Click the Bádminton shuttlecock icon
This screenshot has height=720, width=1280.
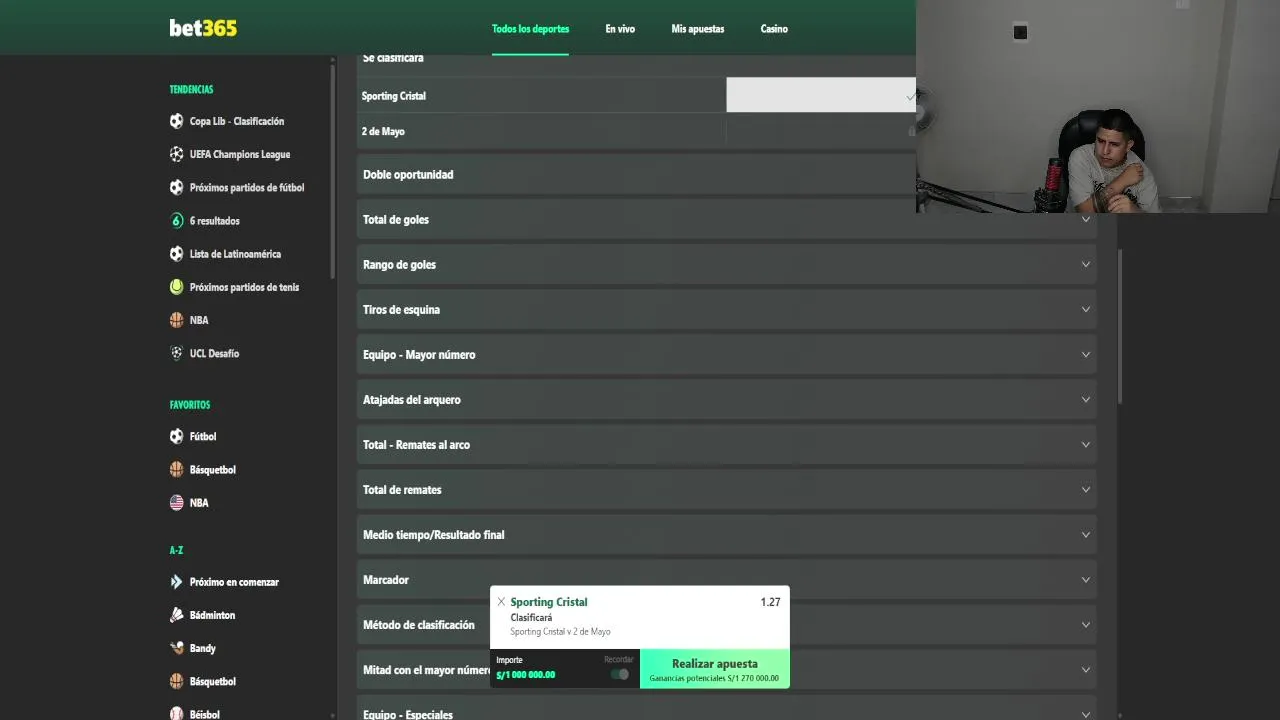tap(177, 615)
